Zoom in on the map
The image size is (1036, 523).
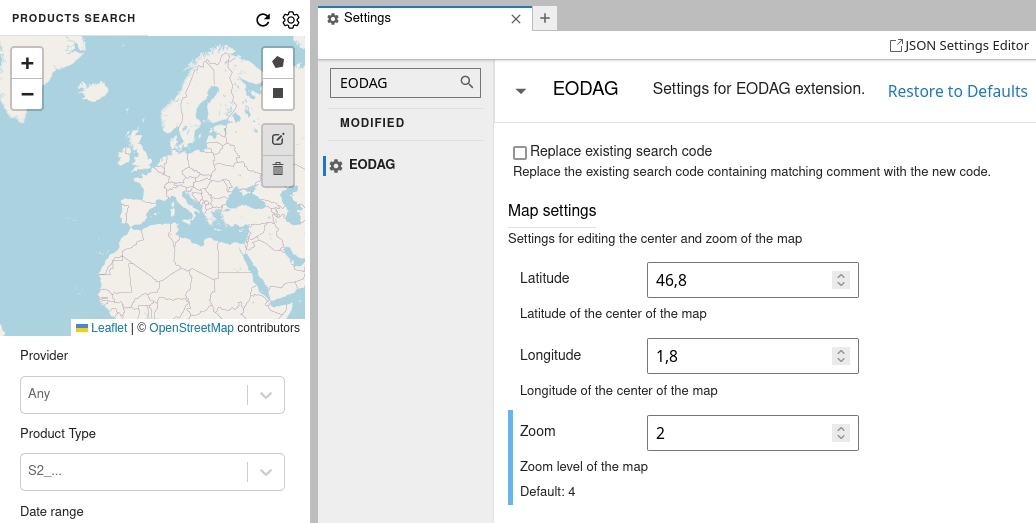27,63
